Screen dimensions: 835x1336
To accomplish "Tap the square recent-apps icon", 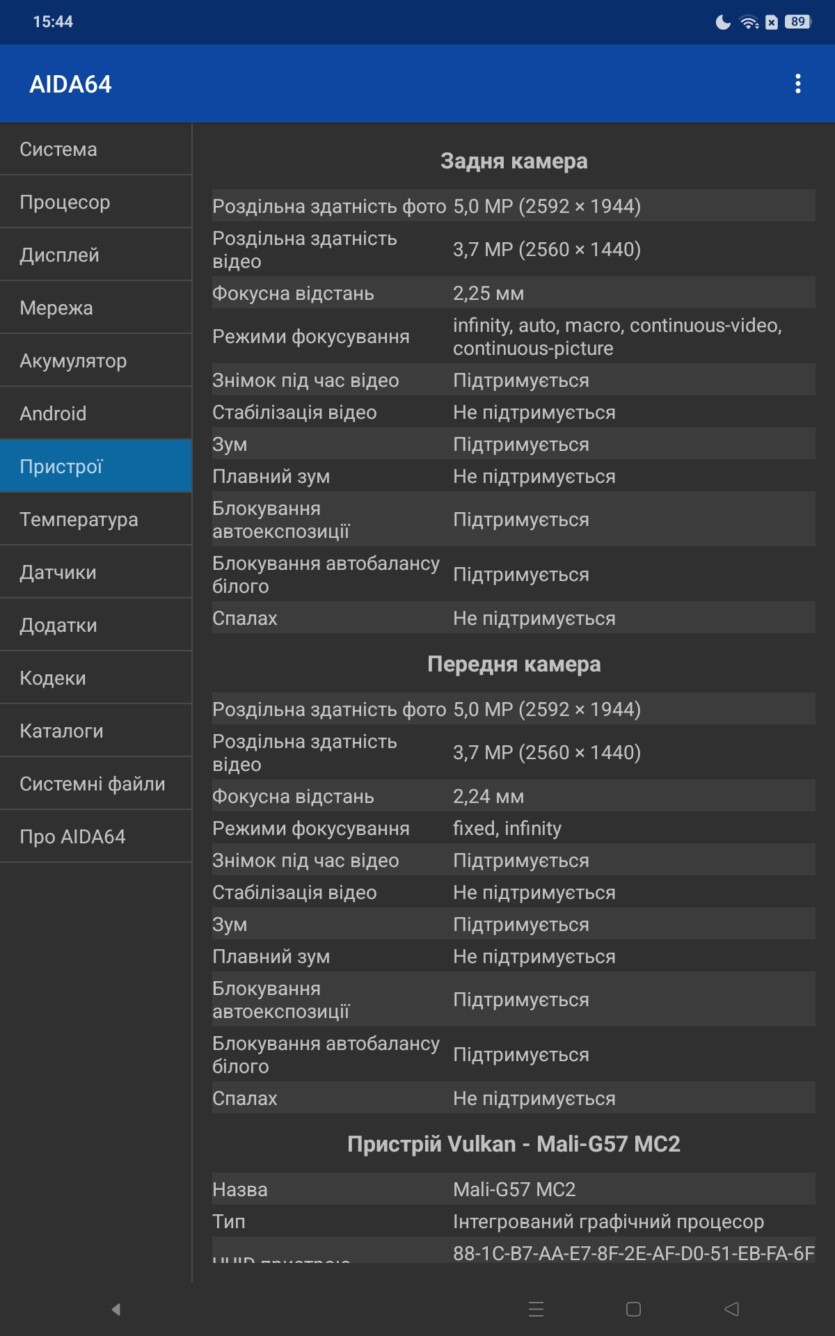I will tap(633, 1309).
